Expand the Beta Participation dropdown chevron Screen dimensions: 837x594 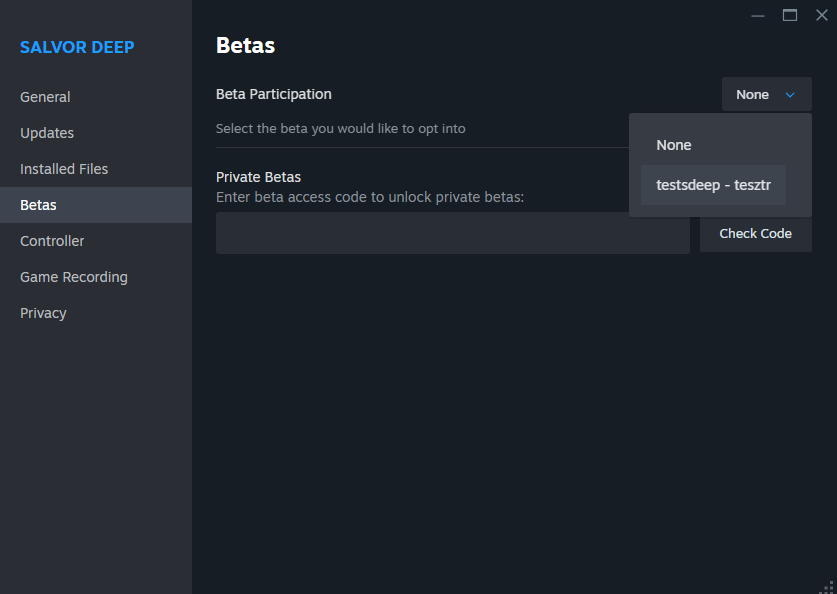791,94
